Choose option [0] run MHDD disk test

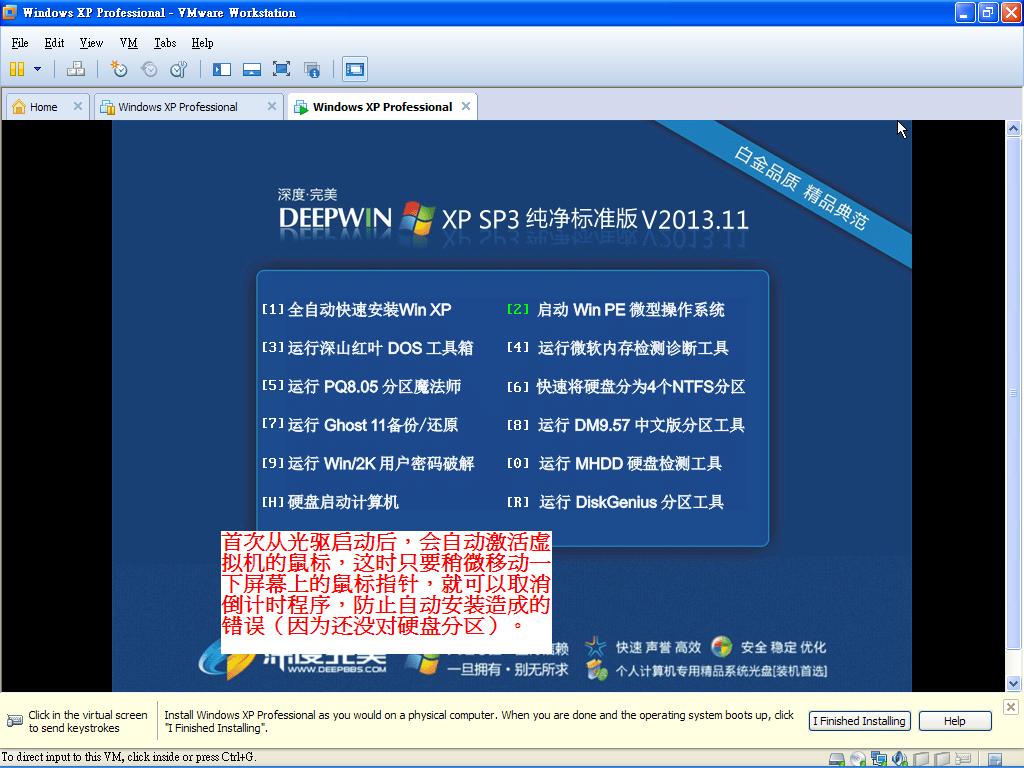coord(615,464)
